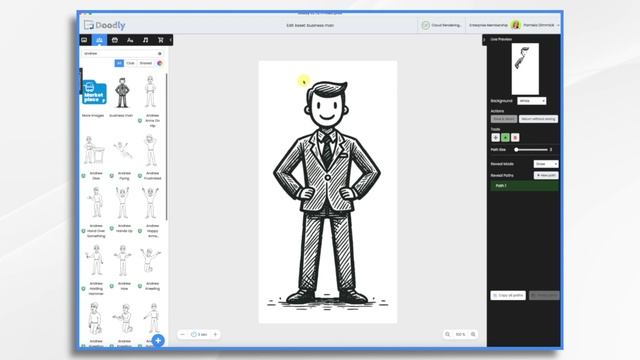Select the Andrew Arms On Hip thumbnail
The height and width of the screenshot is (360, 640).
point(150,91)
